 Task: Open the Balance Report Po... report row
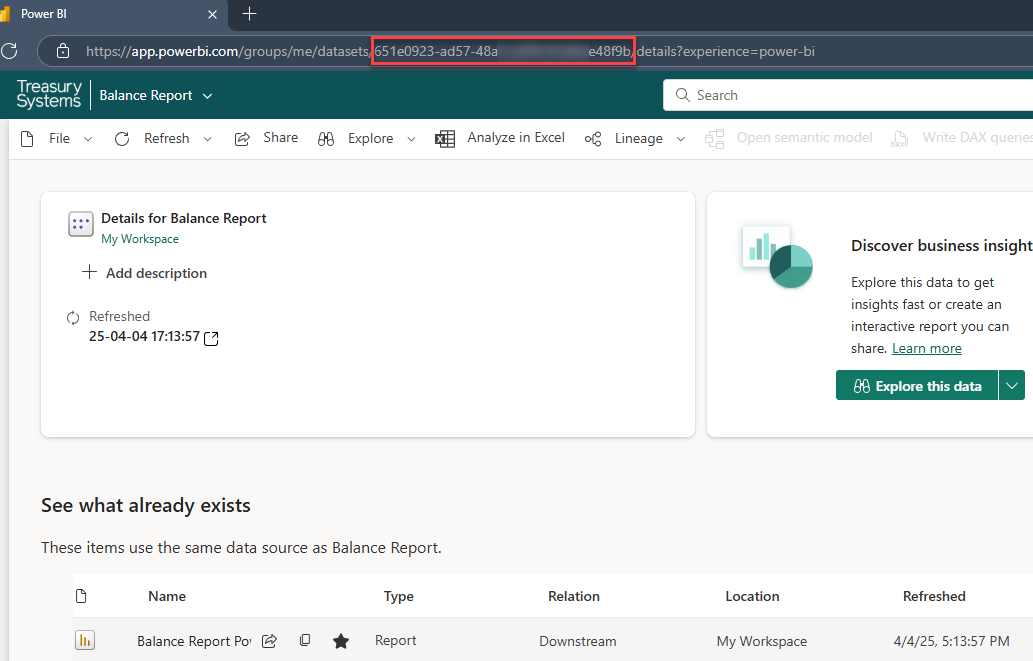[194, 641]
